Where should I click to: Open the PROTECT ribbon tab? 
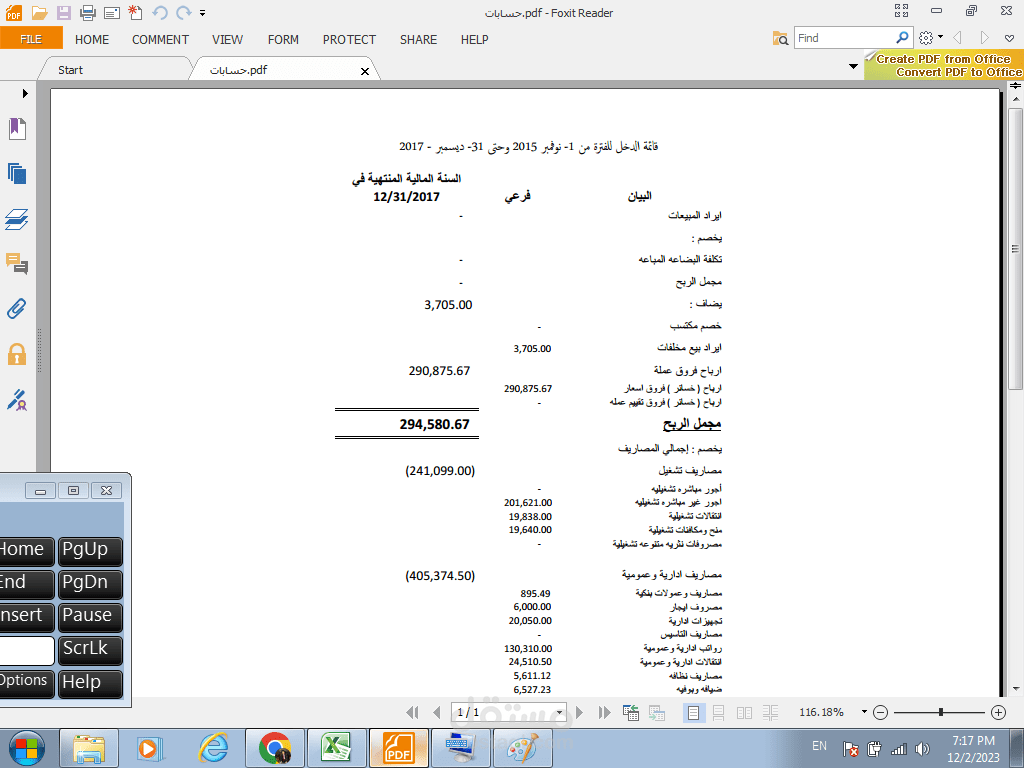click(x=349, y=40)
